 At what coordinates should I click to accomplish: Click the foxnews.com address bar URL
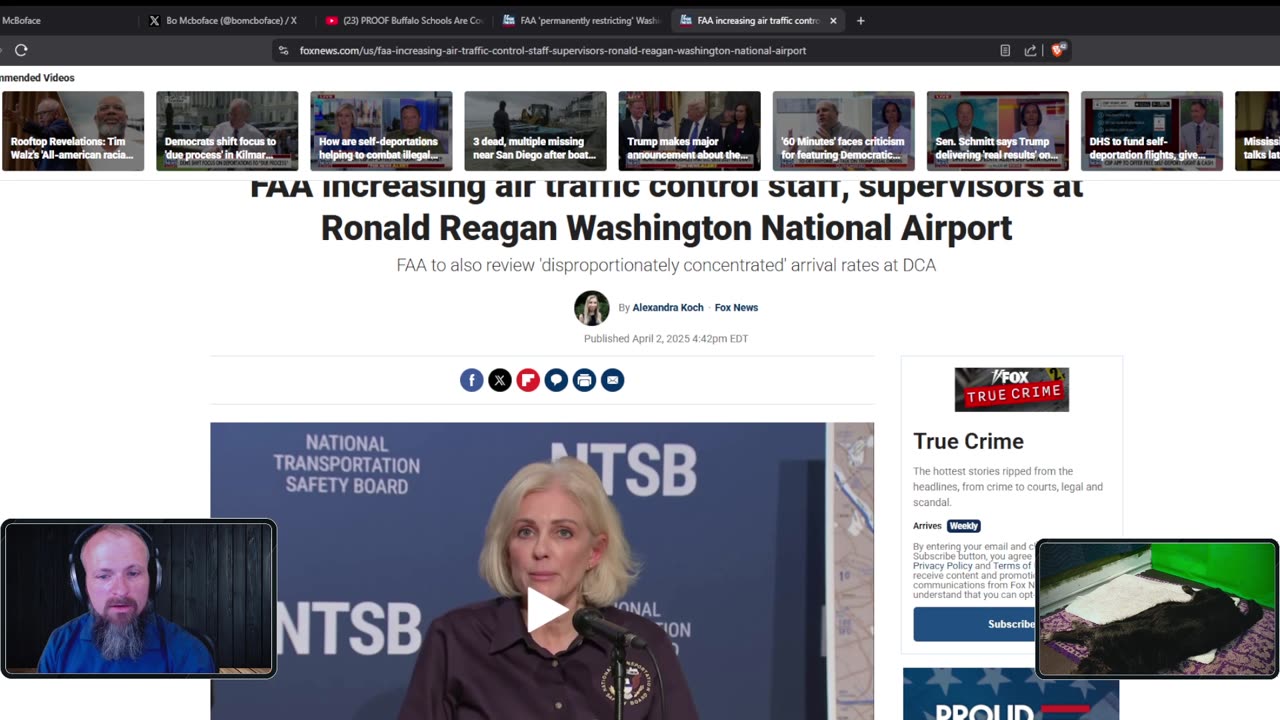[553, 50]
